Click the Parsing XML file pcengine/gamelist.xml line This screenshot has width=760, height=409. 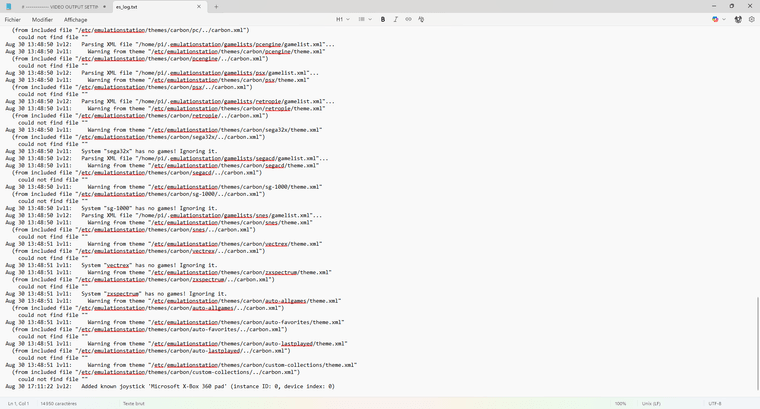[x=170, y=45]
